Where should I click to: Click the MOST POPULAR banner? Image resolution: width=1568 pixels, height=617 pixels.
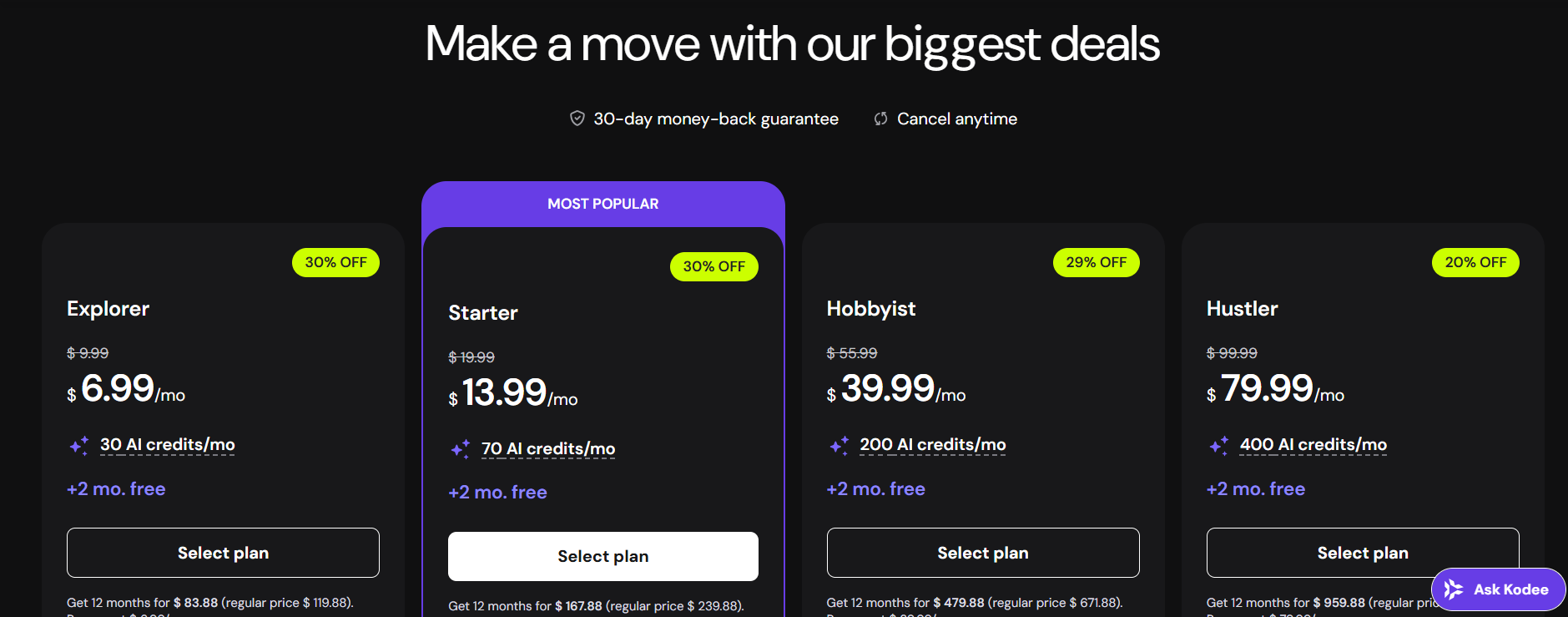click(x=602, y=203)
